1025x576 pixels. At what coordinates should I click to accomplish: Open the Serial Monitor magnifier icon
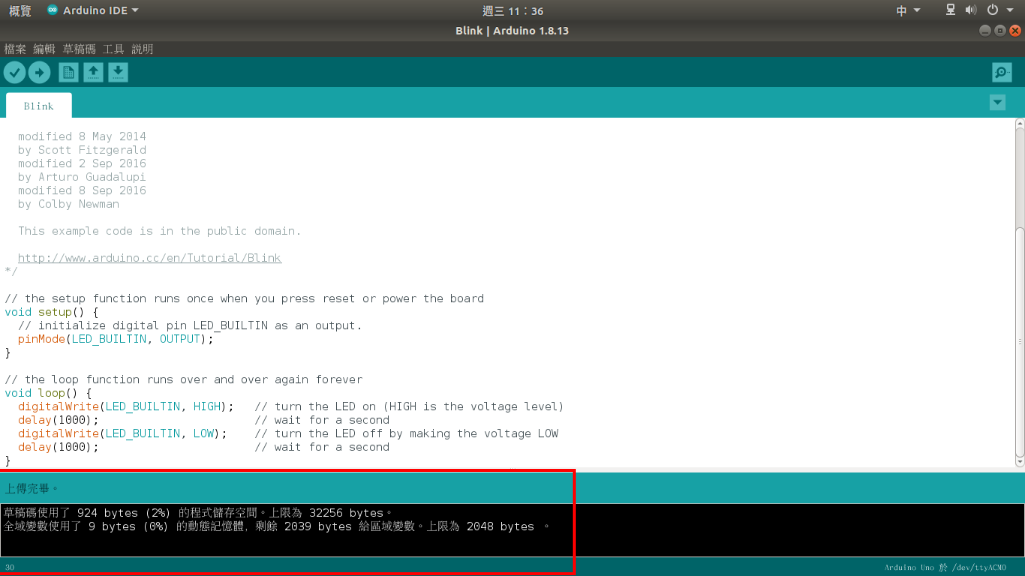point(1001,73)
